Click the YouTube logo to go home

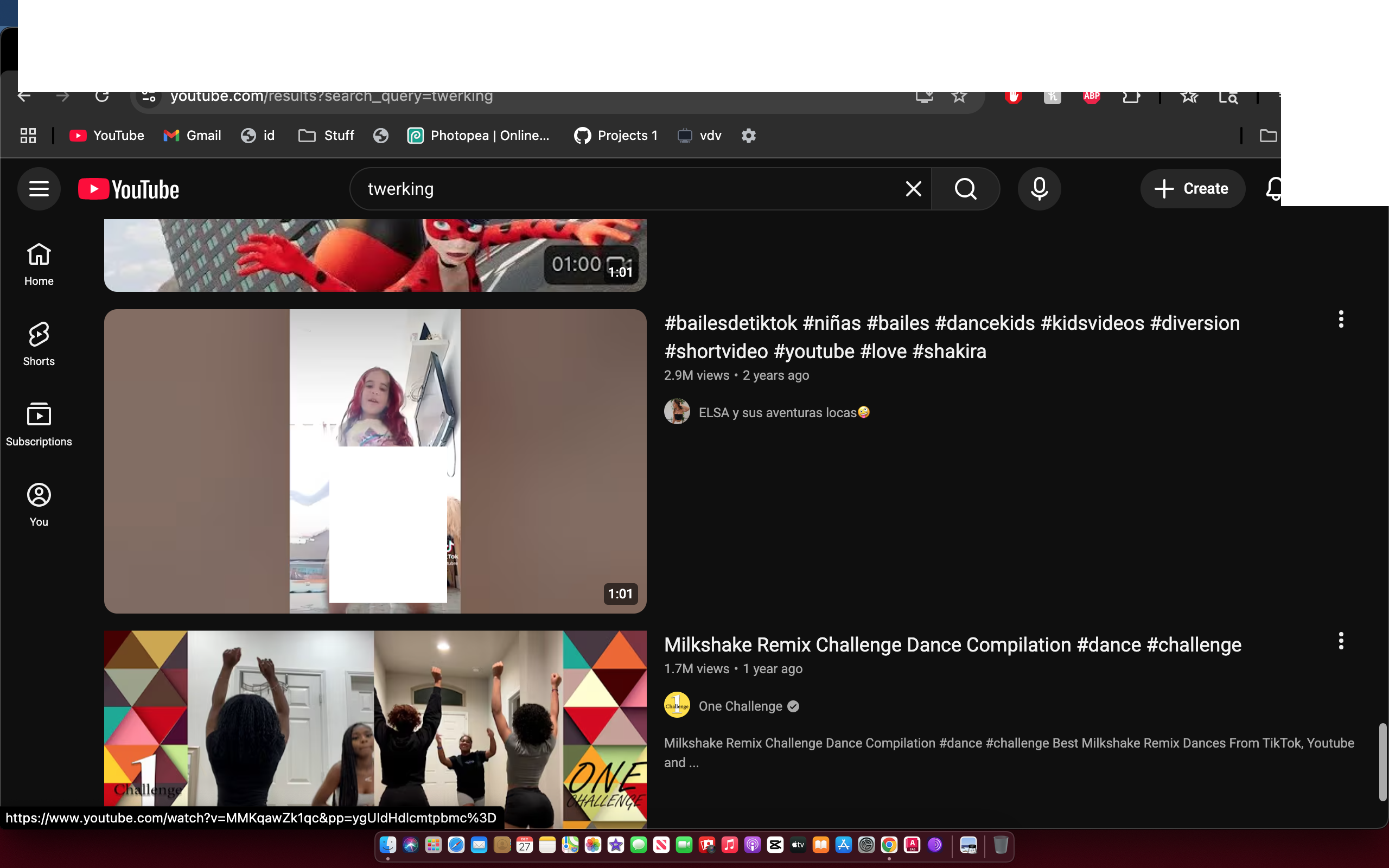[129, 189]
